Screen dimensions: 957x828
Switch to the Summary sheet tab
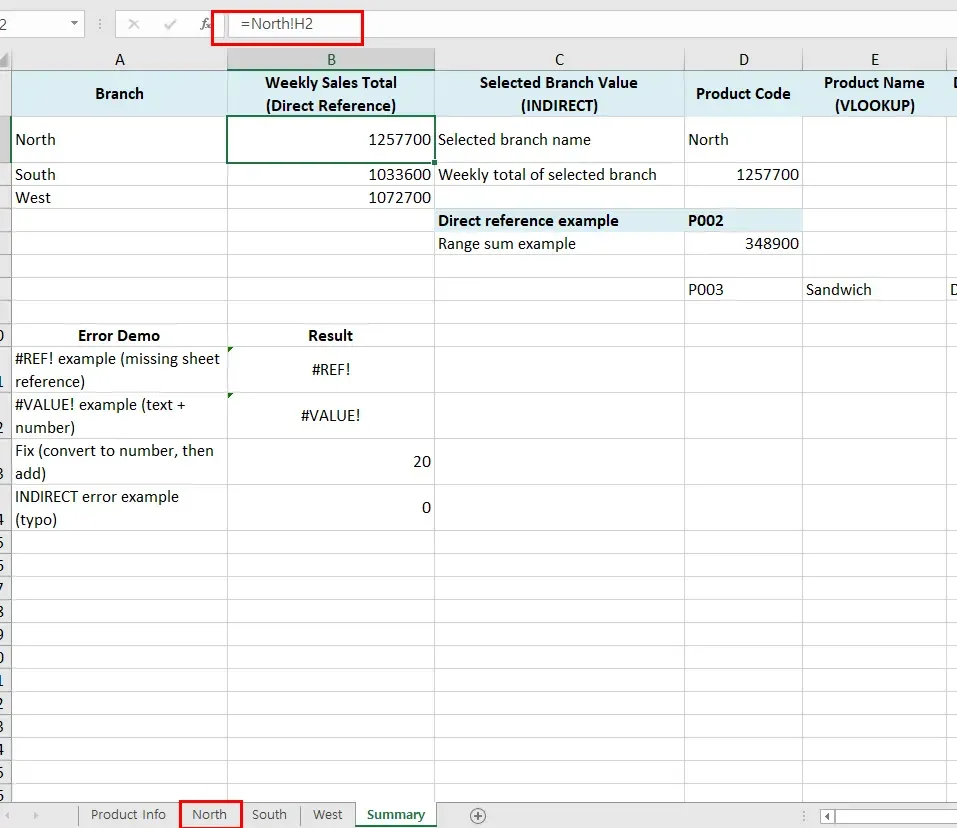[x=395, y=815]
